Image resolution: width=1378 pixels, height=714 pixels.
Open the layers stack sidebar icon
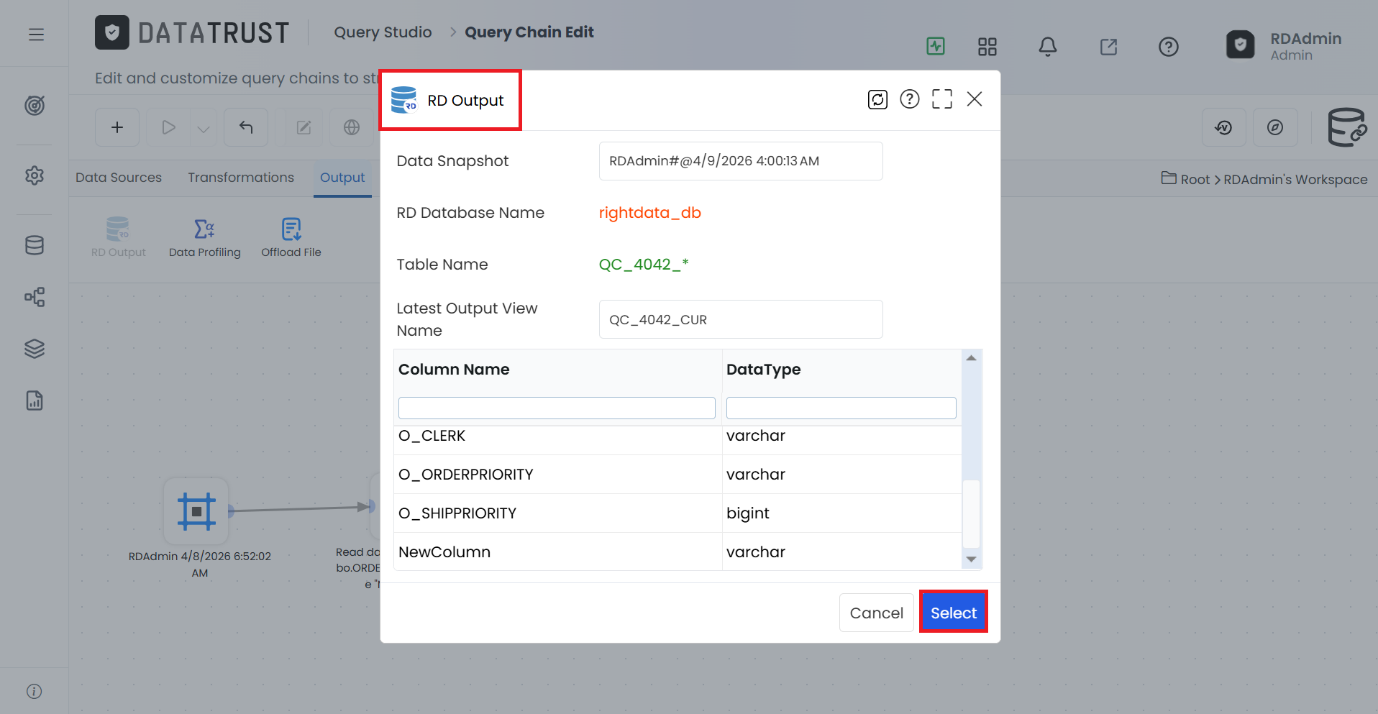point(35,349)
